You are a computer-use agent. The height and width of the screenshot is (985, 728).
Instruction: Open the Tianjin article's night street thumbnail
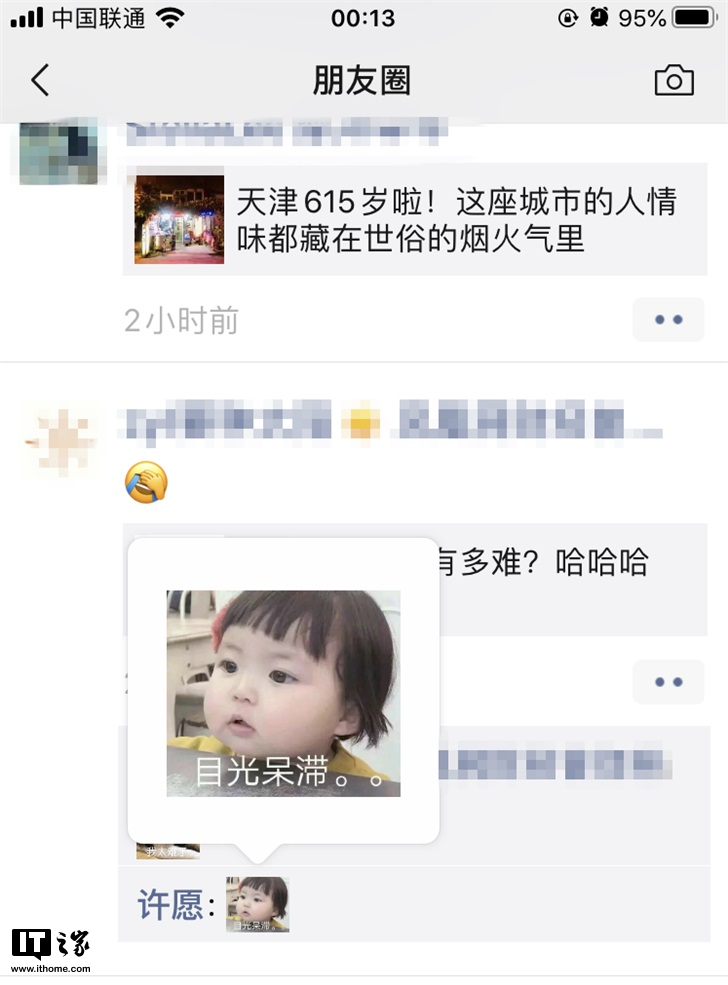179,219
